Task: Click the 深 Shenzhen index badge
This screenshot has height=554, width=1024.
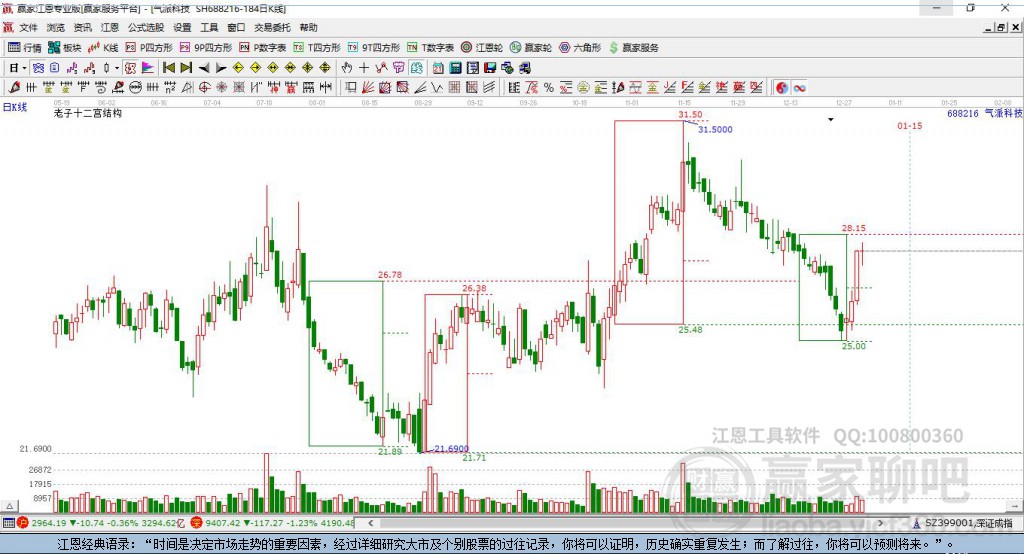Action: 197,523
